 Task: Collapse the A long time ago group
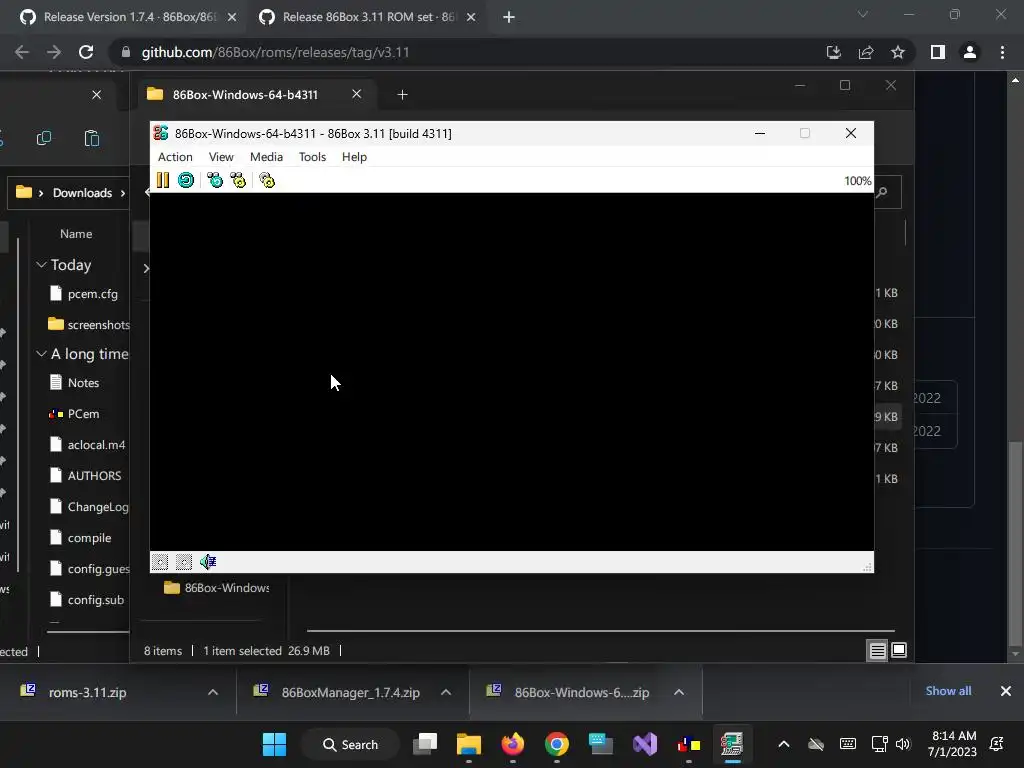click(x=41, y=353)
